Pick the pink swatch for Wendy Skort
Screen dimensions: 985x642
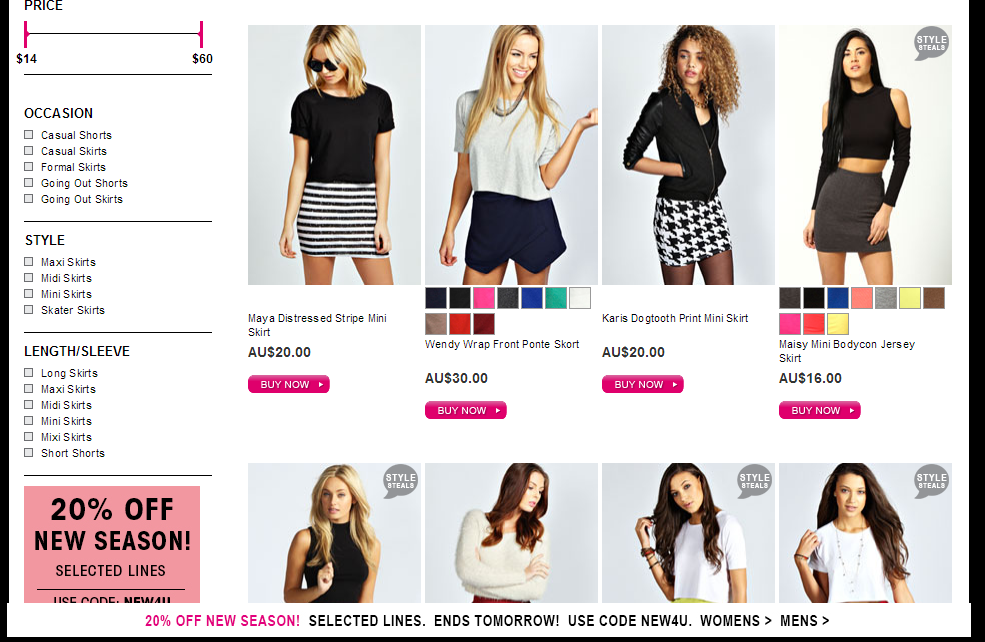484,298
